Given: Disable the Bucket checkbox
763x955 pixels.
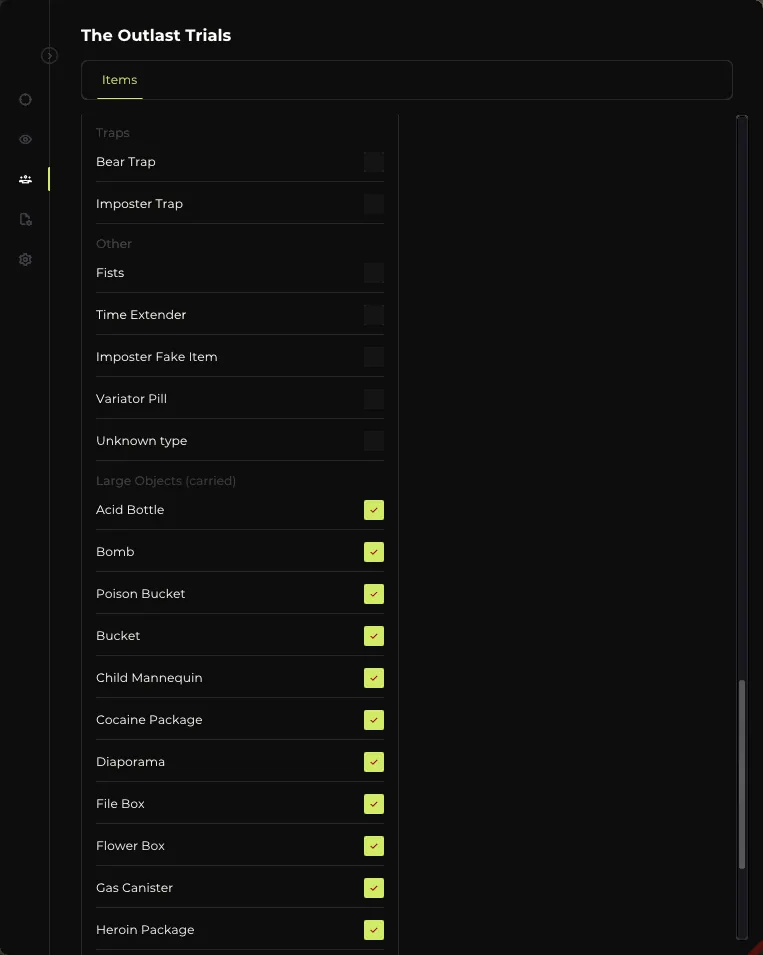Looking at the screenshot, I should pyautogui.click(x=374, y=636).
